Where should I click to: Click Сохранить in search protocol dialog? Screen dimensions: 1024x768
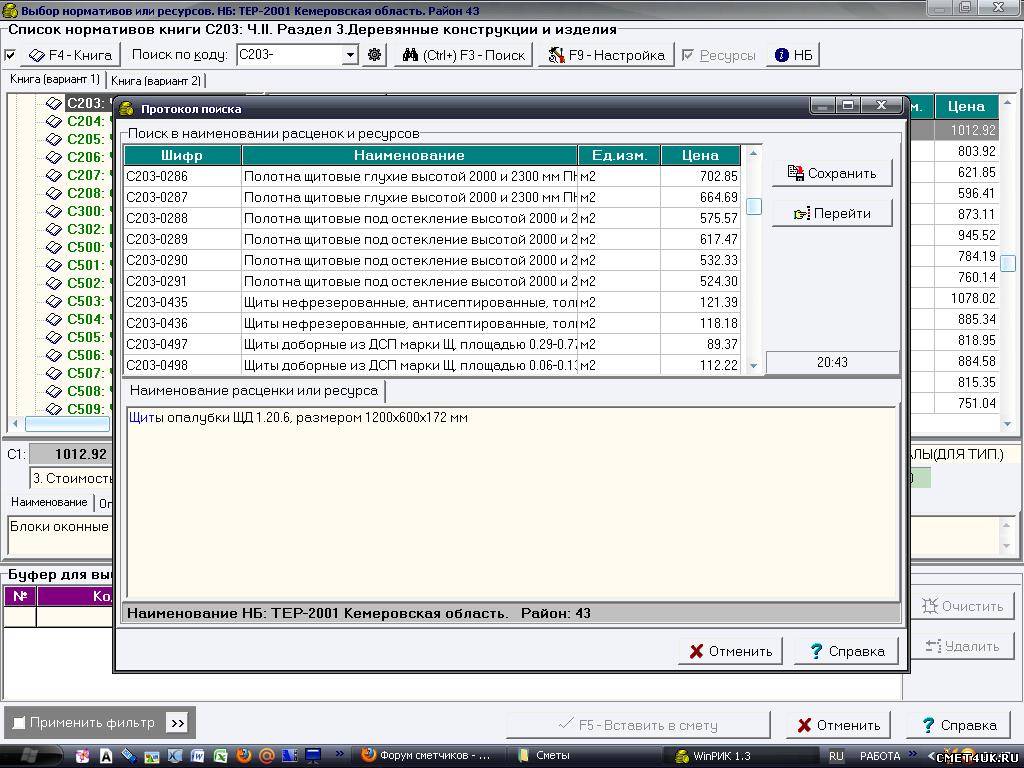(x=832, y=173)
